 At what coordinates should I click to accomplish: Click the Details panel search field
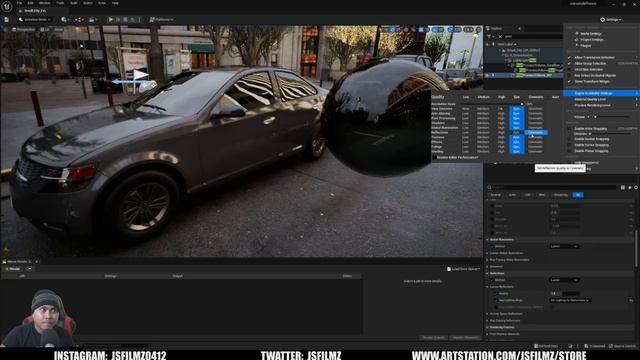(552, 187)
